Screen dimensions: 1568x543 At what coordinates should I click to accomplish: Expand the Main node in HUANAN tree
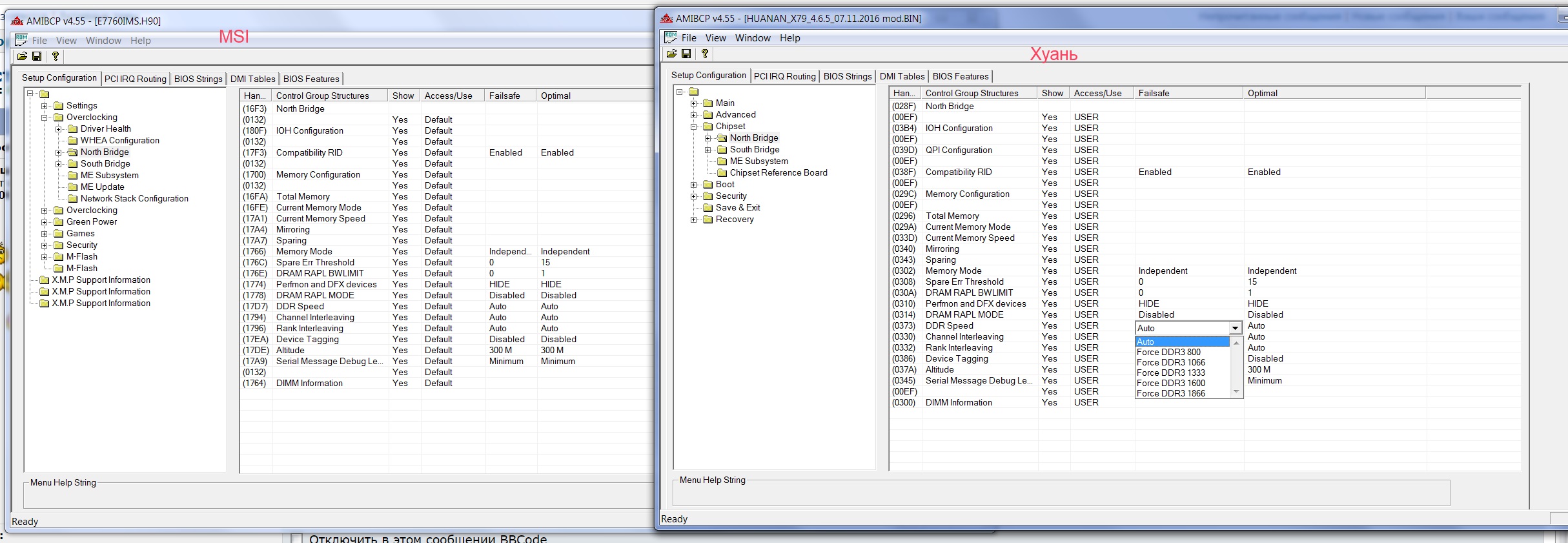pyautogui.click(x=694, y=103)
